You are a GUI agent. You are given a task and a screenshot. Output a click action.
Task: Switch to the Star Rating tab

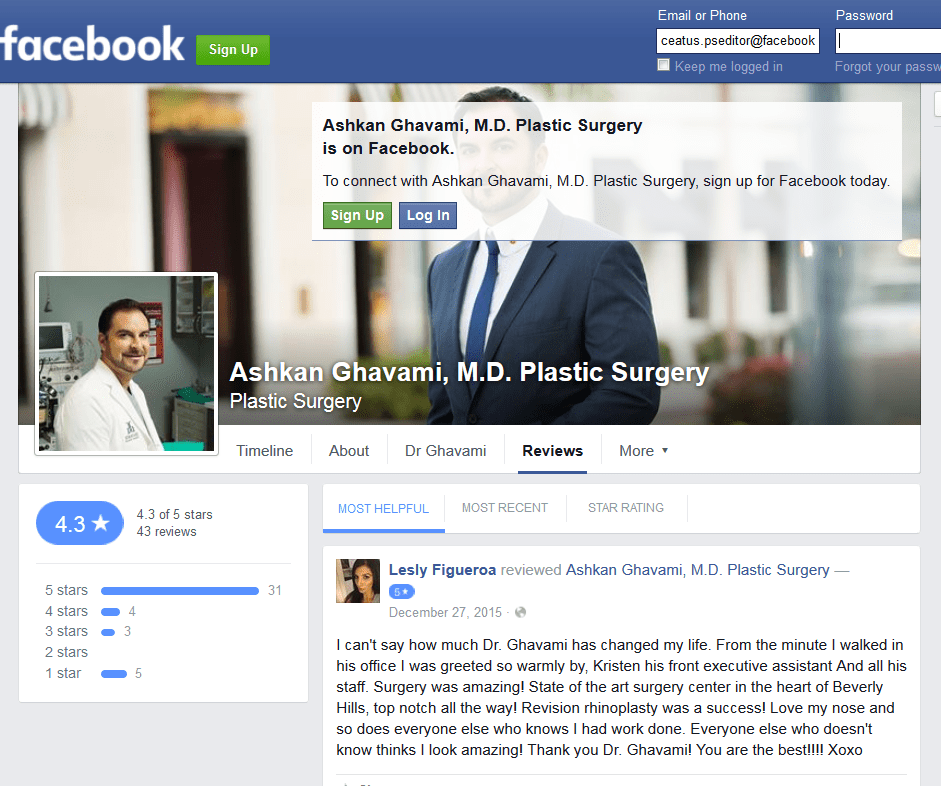point(626,508)
